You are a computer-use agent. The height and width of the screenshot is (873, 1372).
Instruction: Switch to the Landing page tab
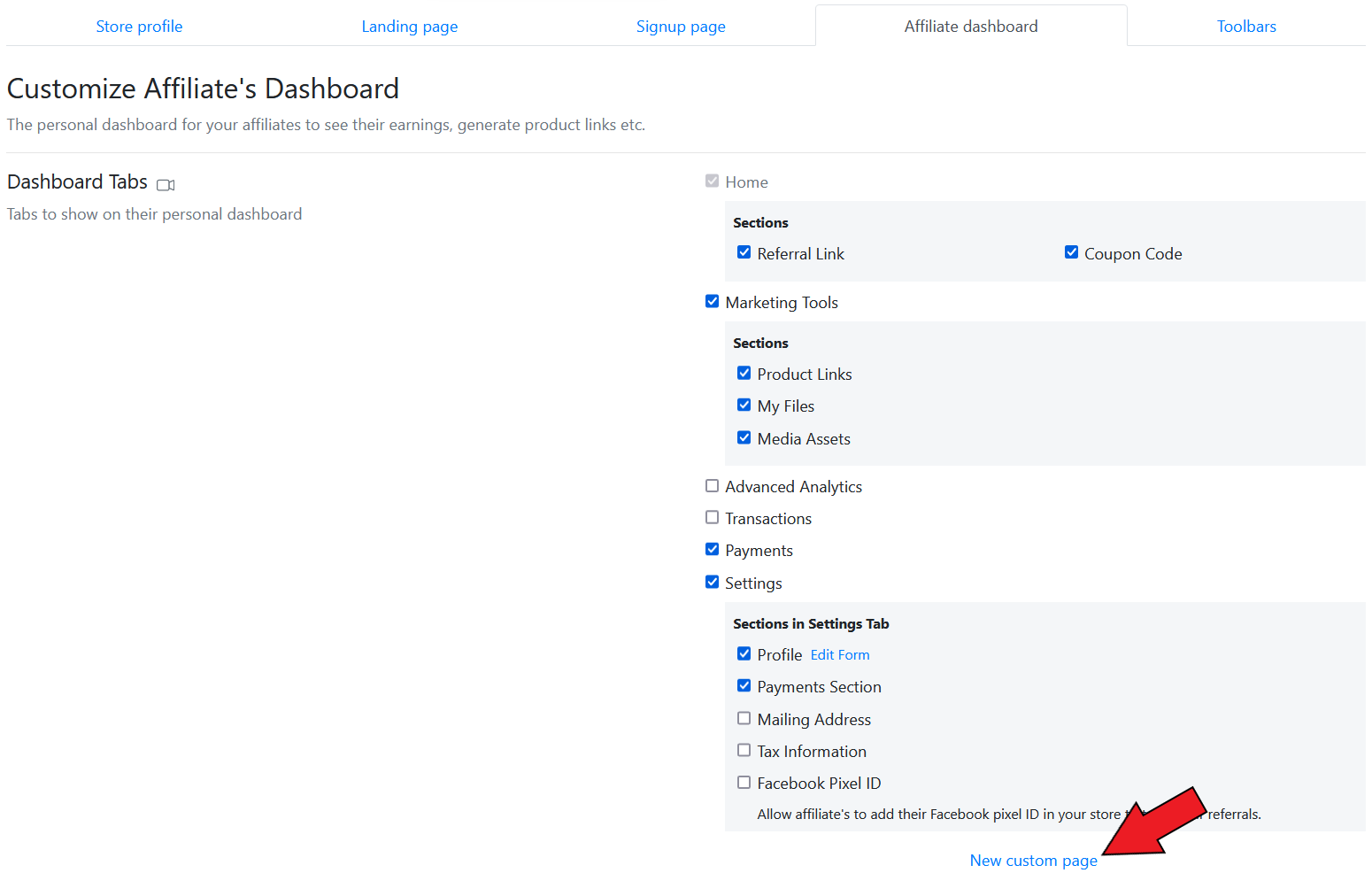pos(409,27)
